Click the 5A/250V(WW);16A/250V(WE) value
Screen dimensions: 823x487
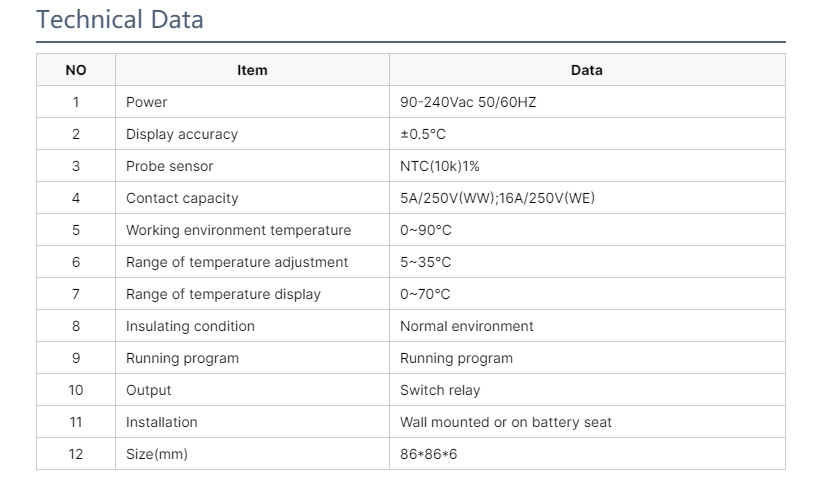(497, 198)
